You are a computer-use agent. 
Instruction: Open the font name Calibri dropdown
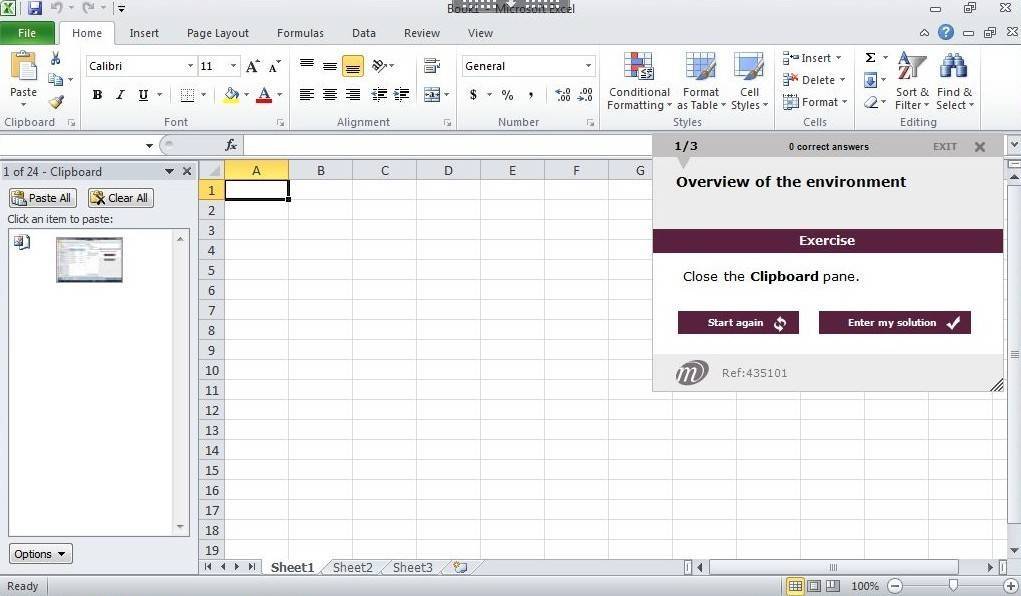pos(190,66)
